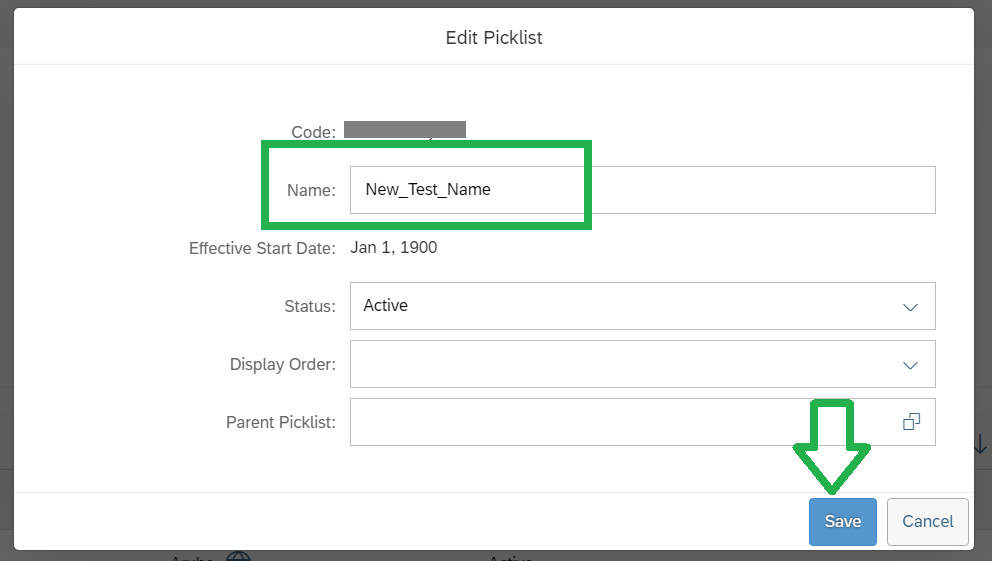992x561 pixels.
Task: Select the Jan 1, 1900 date text
Action: click(394, 247)
